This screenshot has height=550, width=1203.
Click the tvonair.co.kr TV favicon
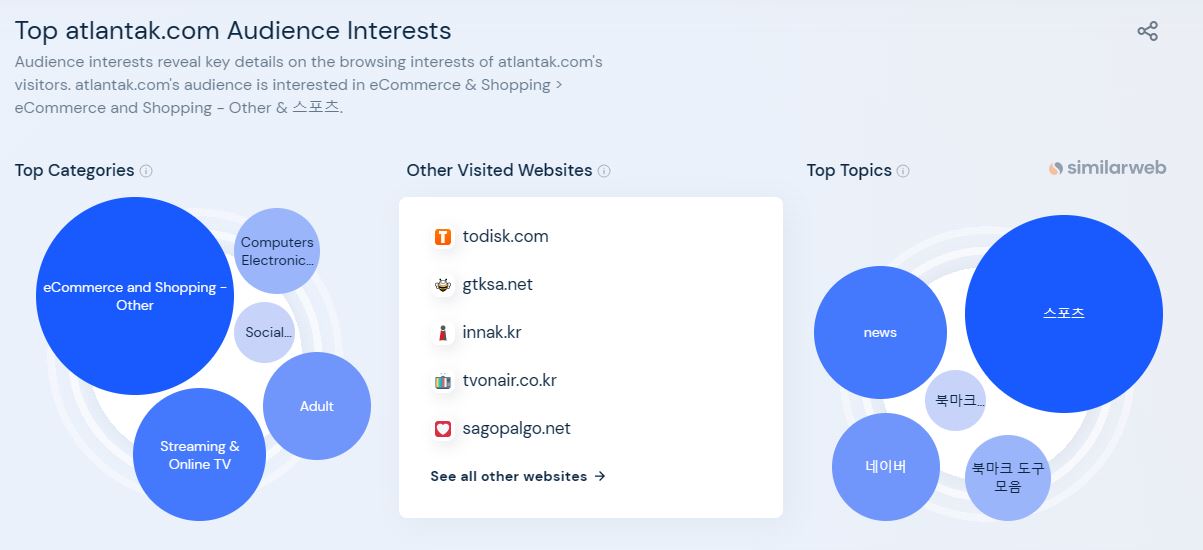(443, 381)
